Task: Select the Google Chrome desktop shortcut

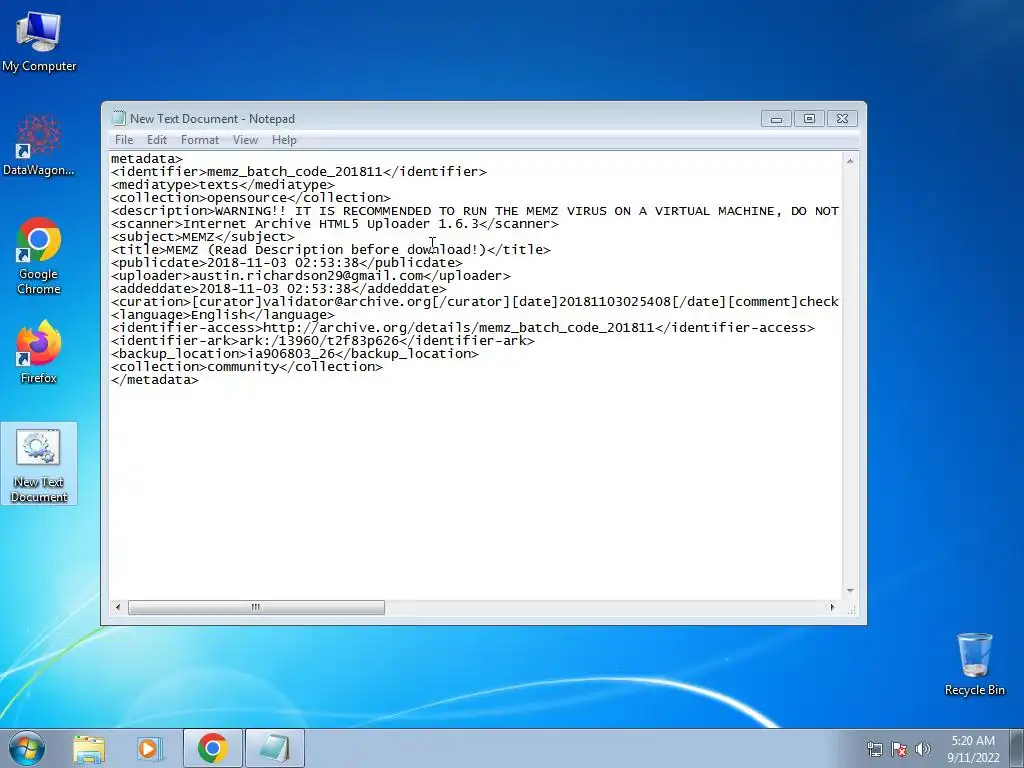Action: point(39,256)
